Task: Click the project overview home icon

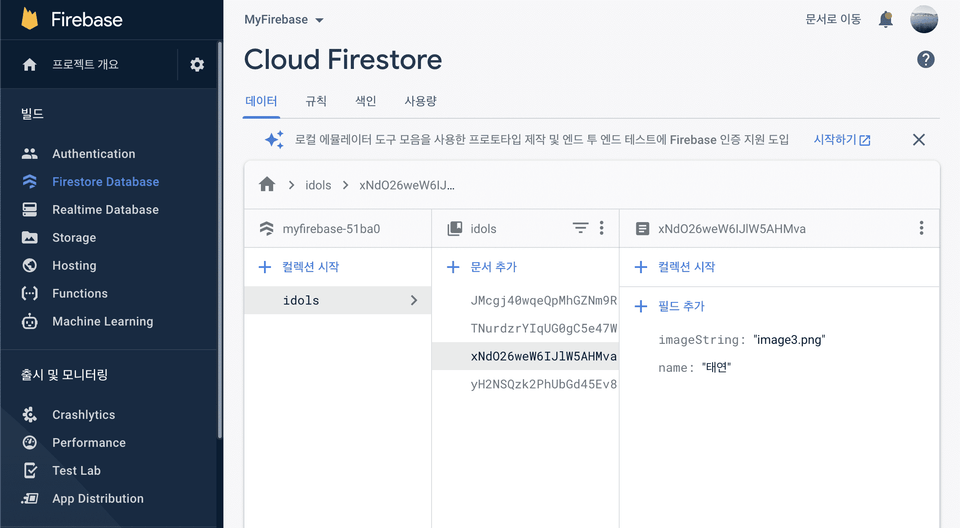Action: (29, 64)
